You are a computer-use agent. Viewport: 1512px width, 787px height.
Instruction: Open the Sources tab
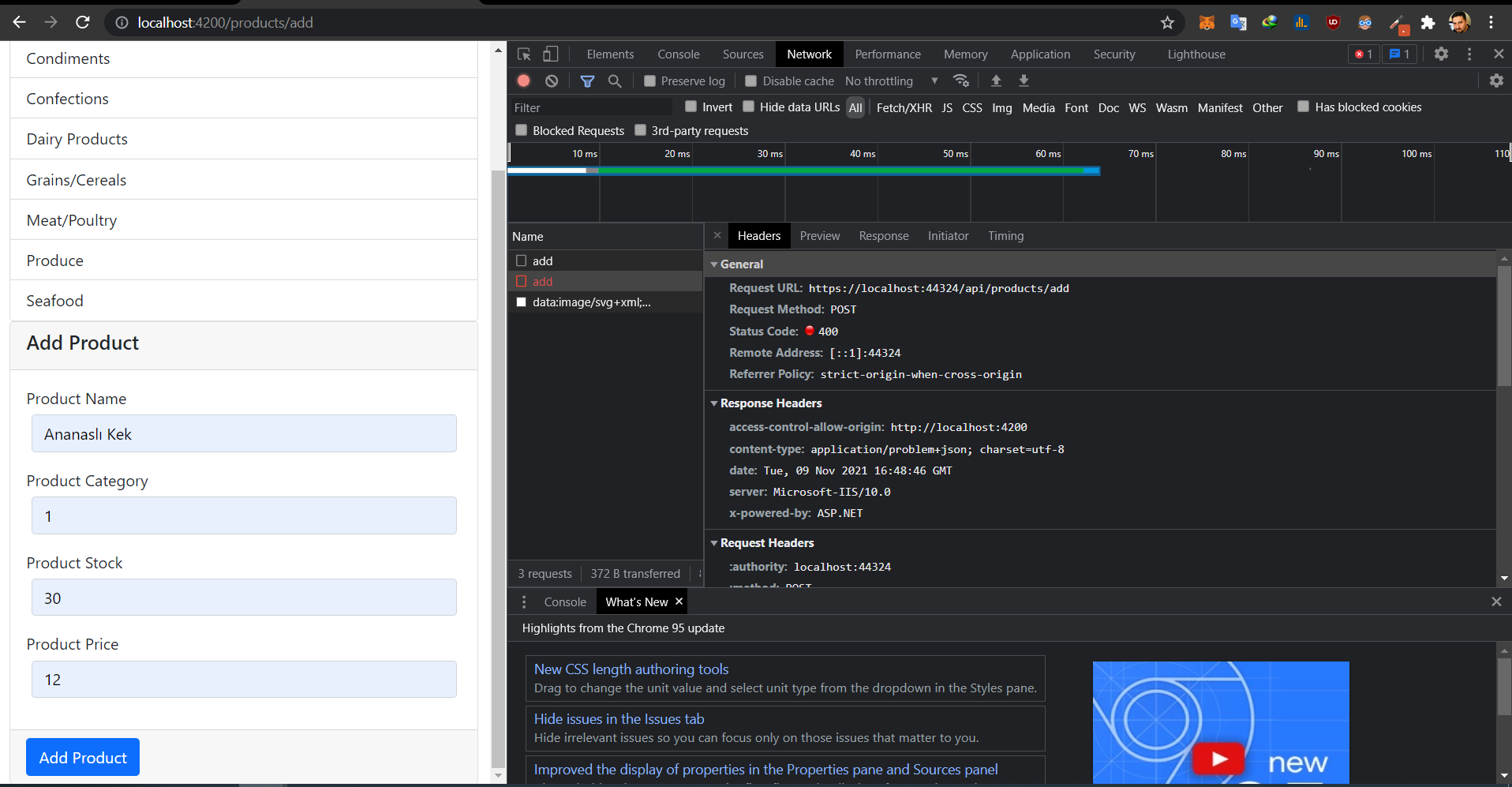pyautogui.click(x=743, y=54)
